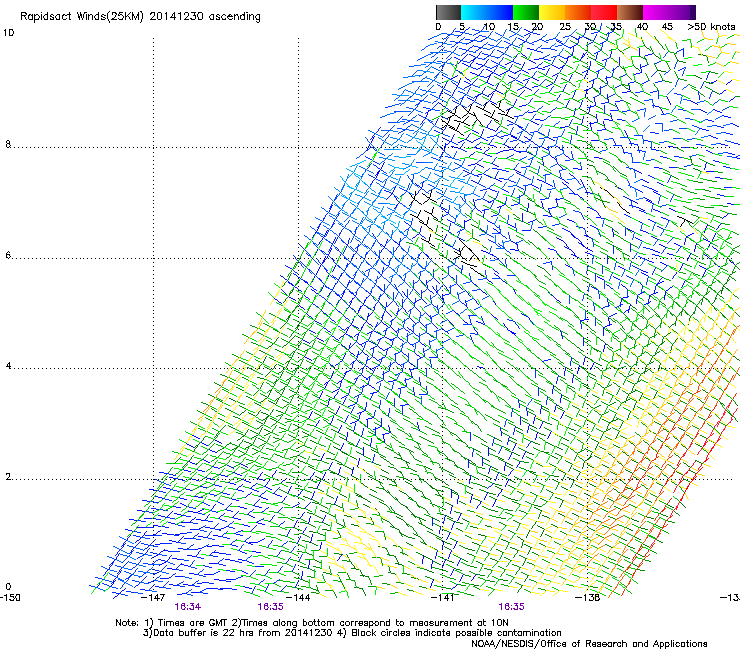The height and width of the screenshot is (650, 740).
Task: Click the latitude label '8'
Action: coord(8,144)
